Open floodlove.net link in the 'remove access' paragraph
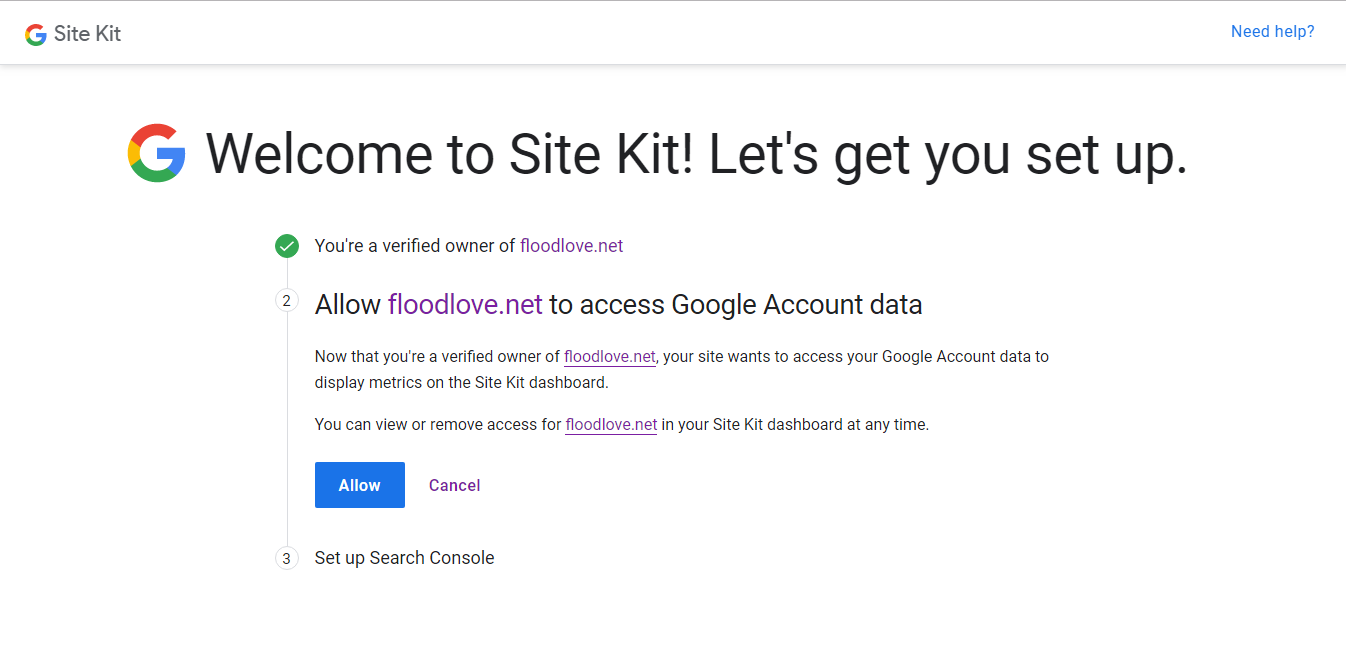The width and height of the screenshot is (1346, 655). 611,424
